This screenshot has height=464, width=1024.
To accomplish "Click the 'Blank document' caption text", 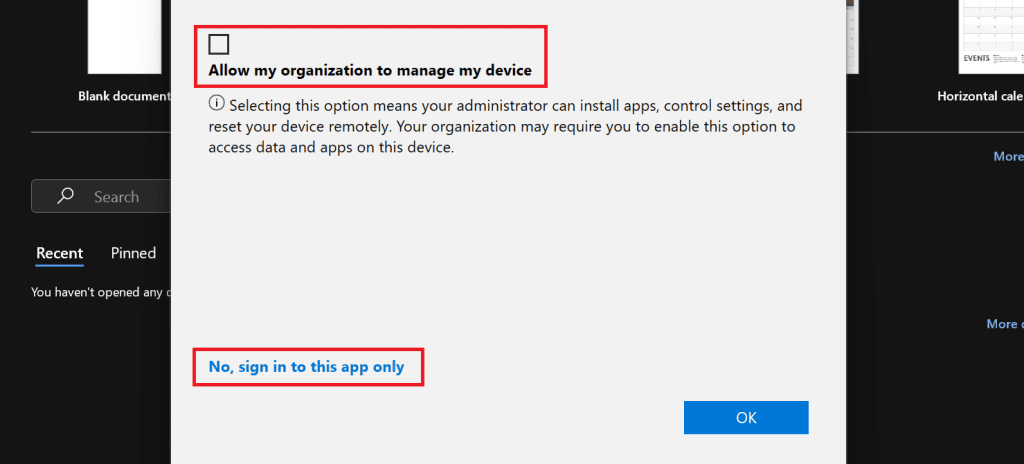I will (124, 97).
